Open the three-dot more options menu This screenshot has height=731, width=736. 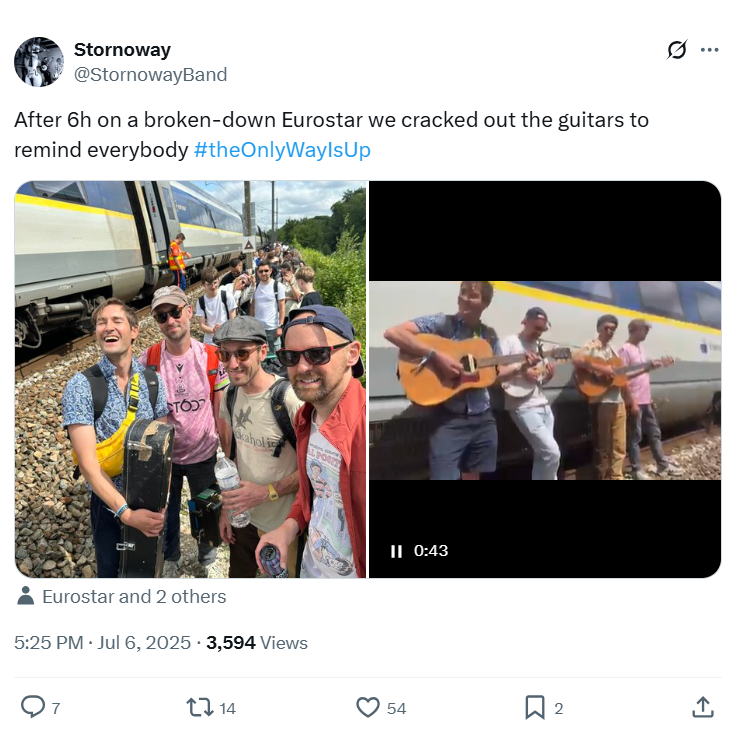pos(710,50)
